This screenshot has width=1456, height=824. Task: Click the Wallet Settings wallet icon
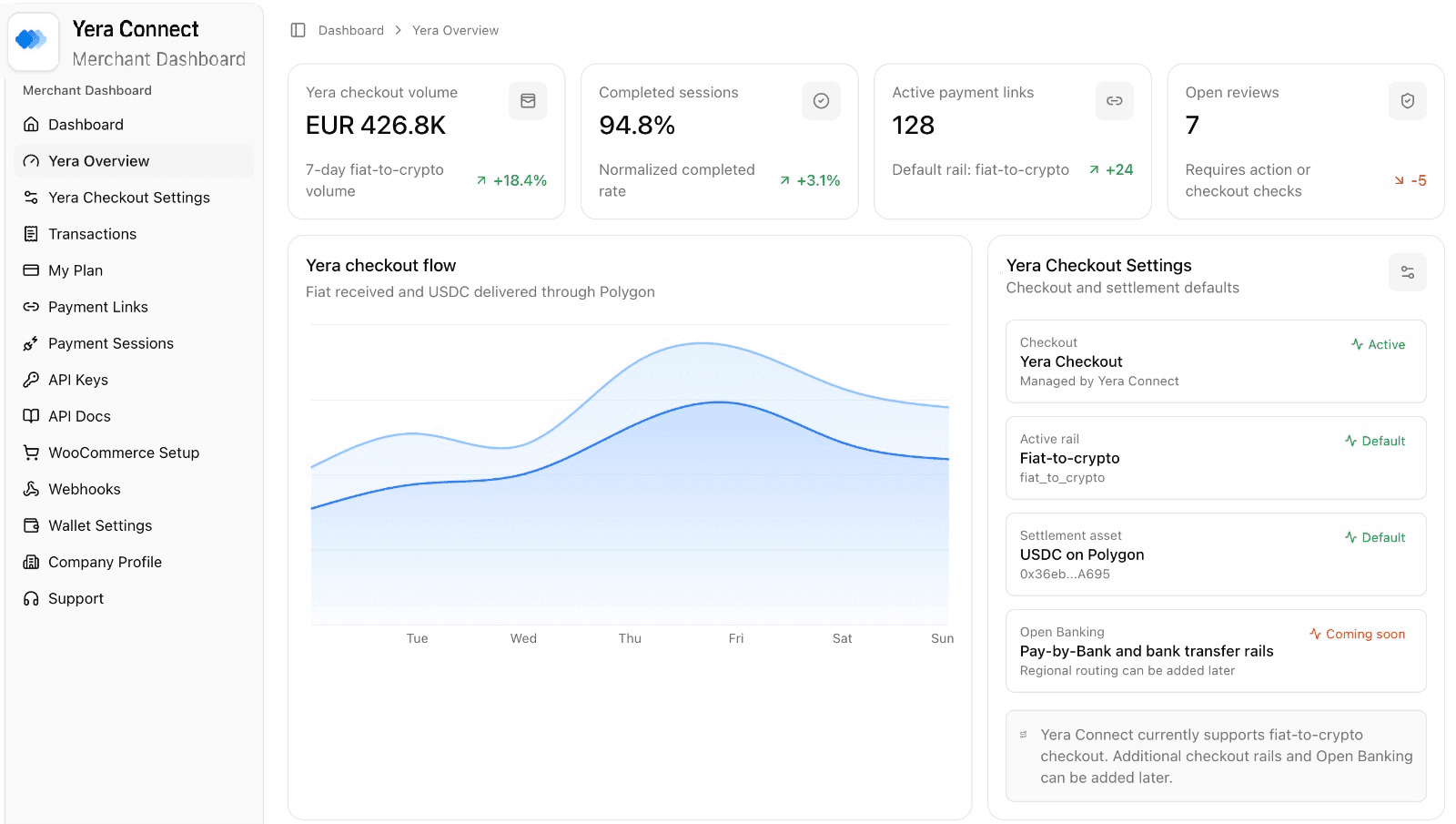31,525
